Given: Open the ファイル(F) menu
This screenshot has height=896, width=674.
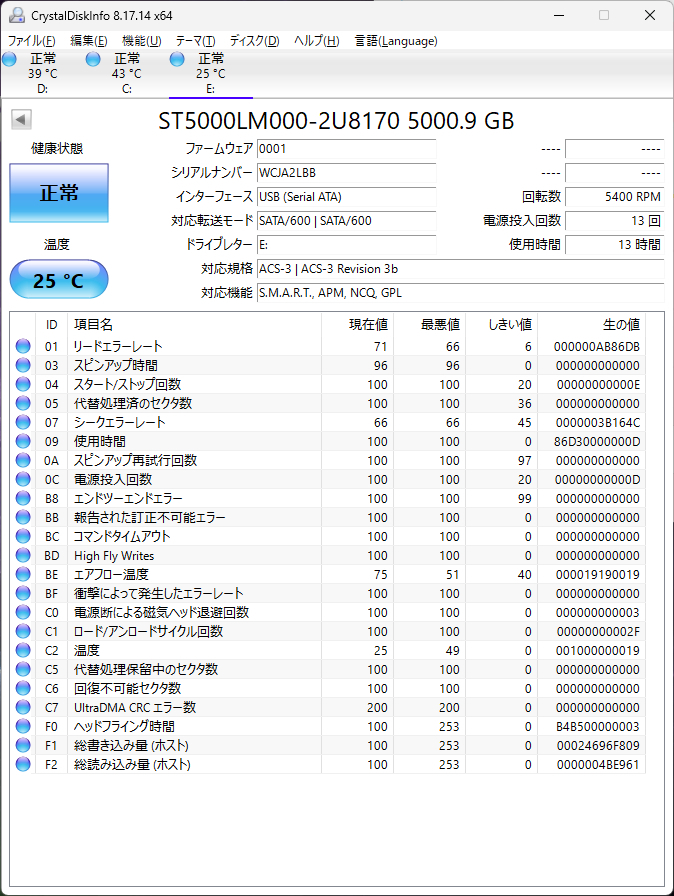Looking at the screenshot, I should click(x=32, y=41).
